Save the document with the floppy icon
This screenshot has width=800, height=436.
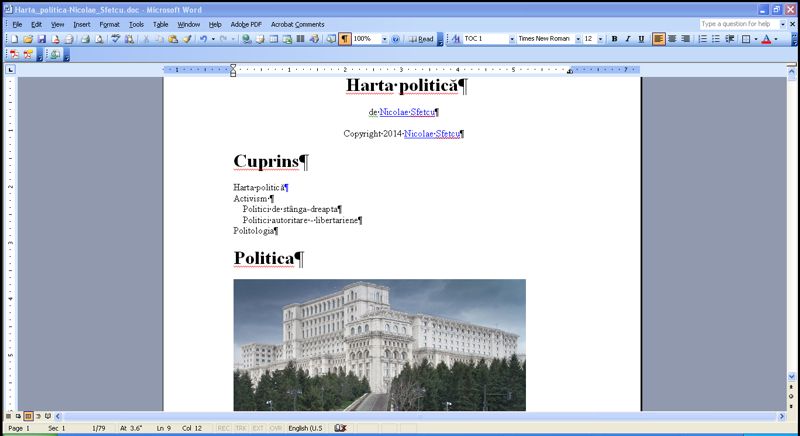42,39
